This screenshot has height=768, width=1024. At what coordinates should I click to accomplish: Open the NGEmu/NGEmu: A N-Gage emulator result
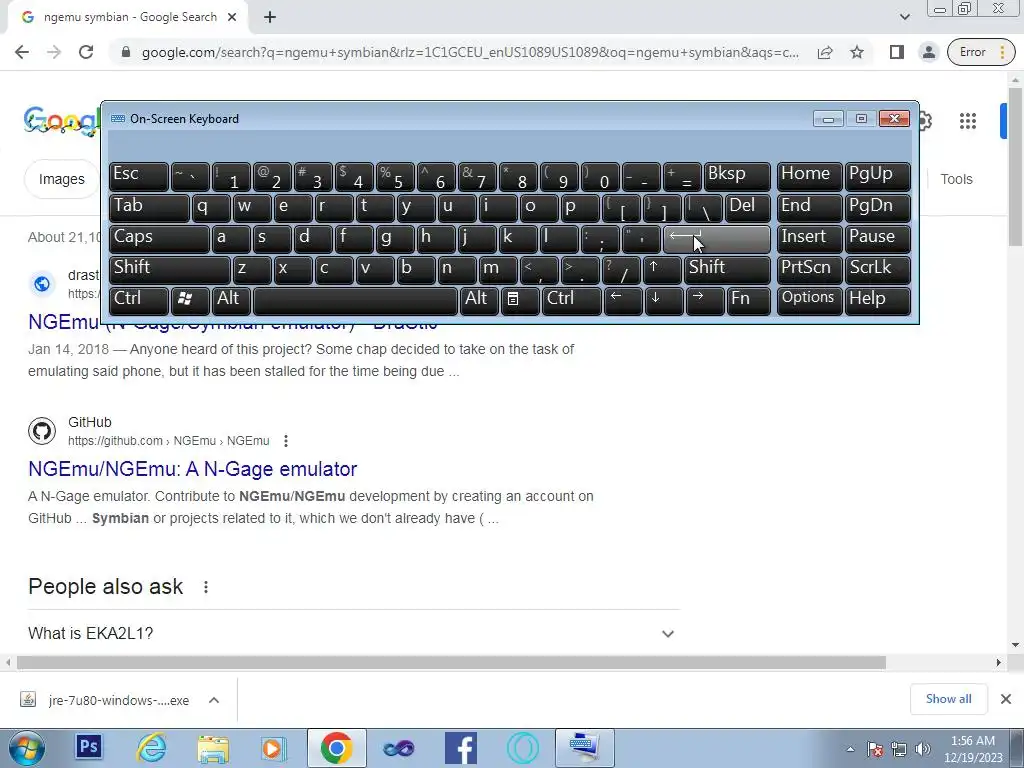point(193,469)
